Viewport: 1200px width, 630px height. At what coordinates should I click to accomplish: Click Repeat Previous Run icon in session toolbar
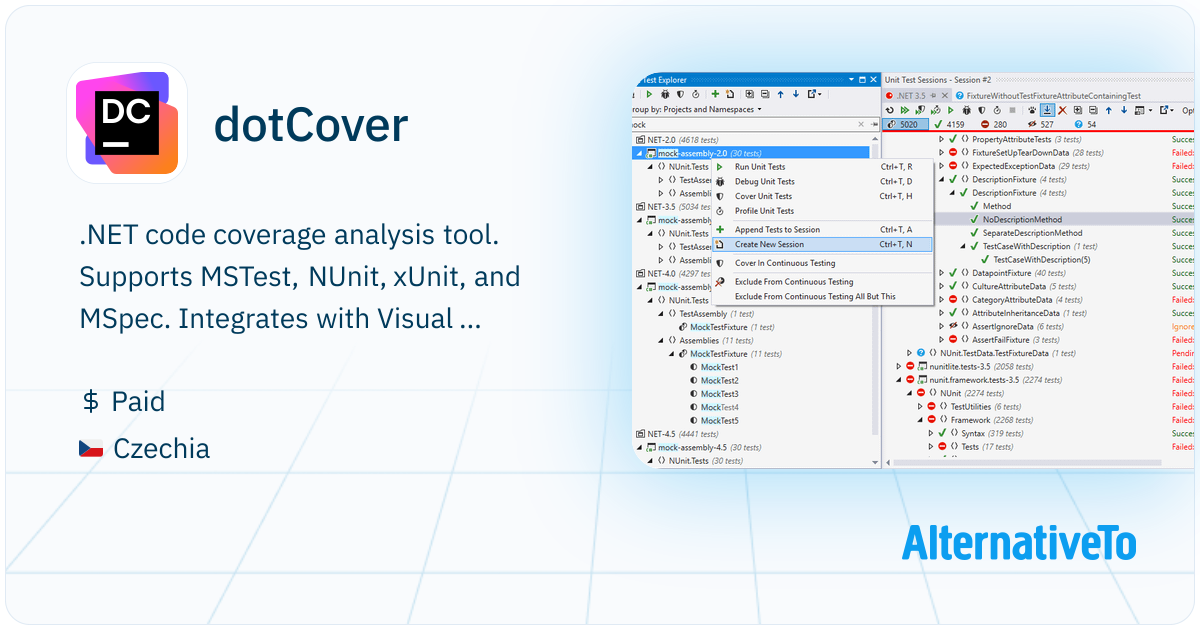(890, 110)
